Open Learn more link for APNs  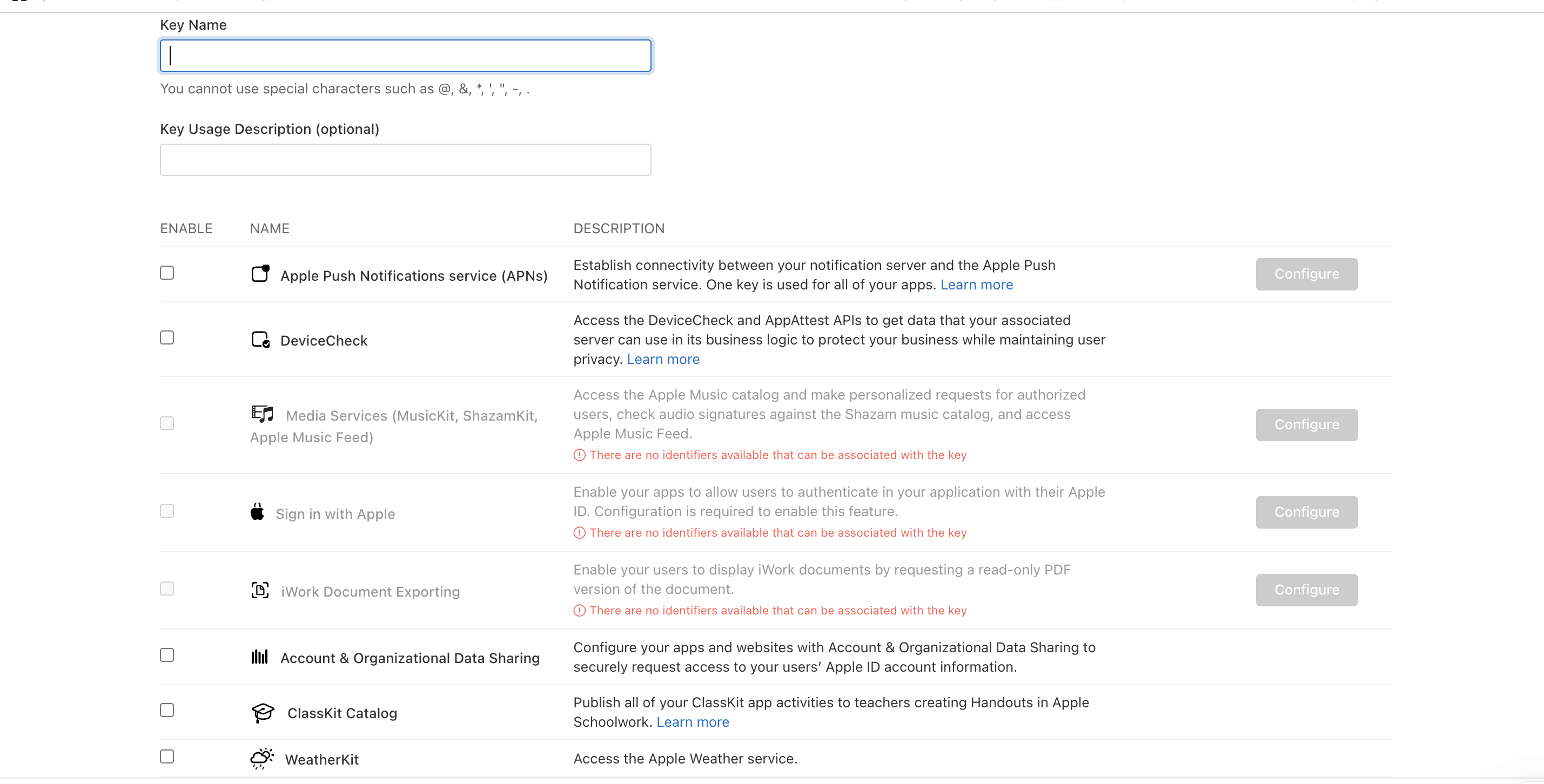coord(976,285)
